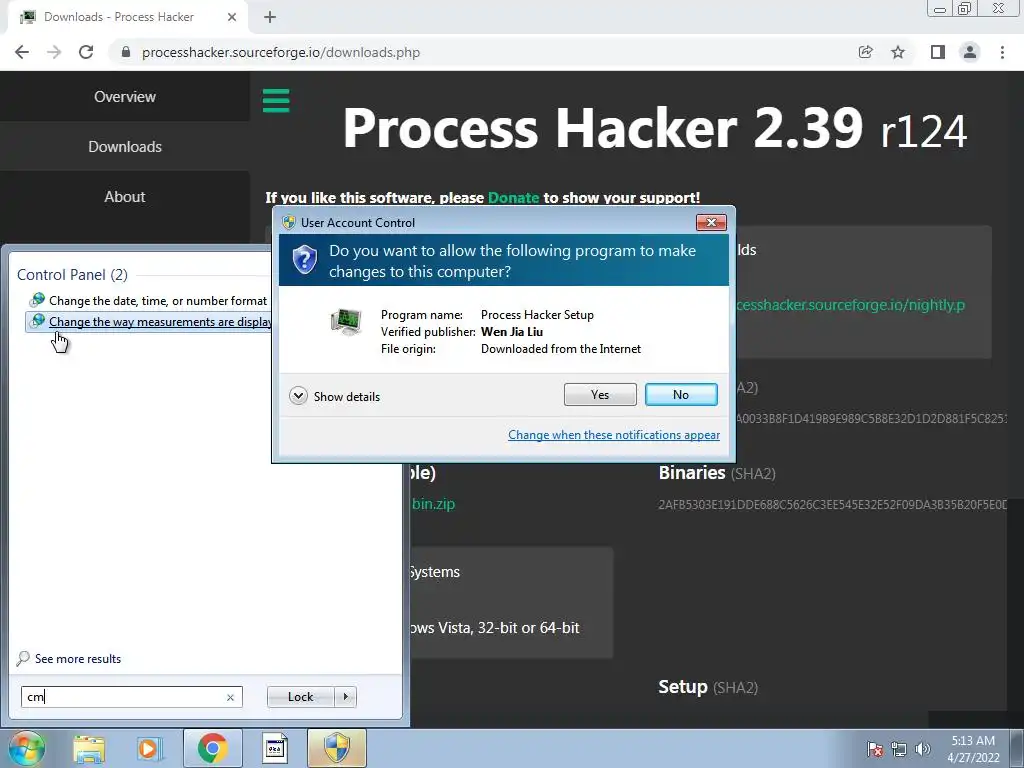Switch to Chrome in the taskbar

212,748
